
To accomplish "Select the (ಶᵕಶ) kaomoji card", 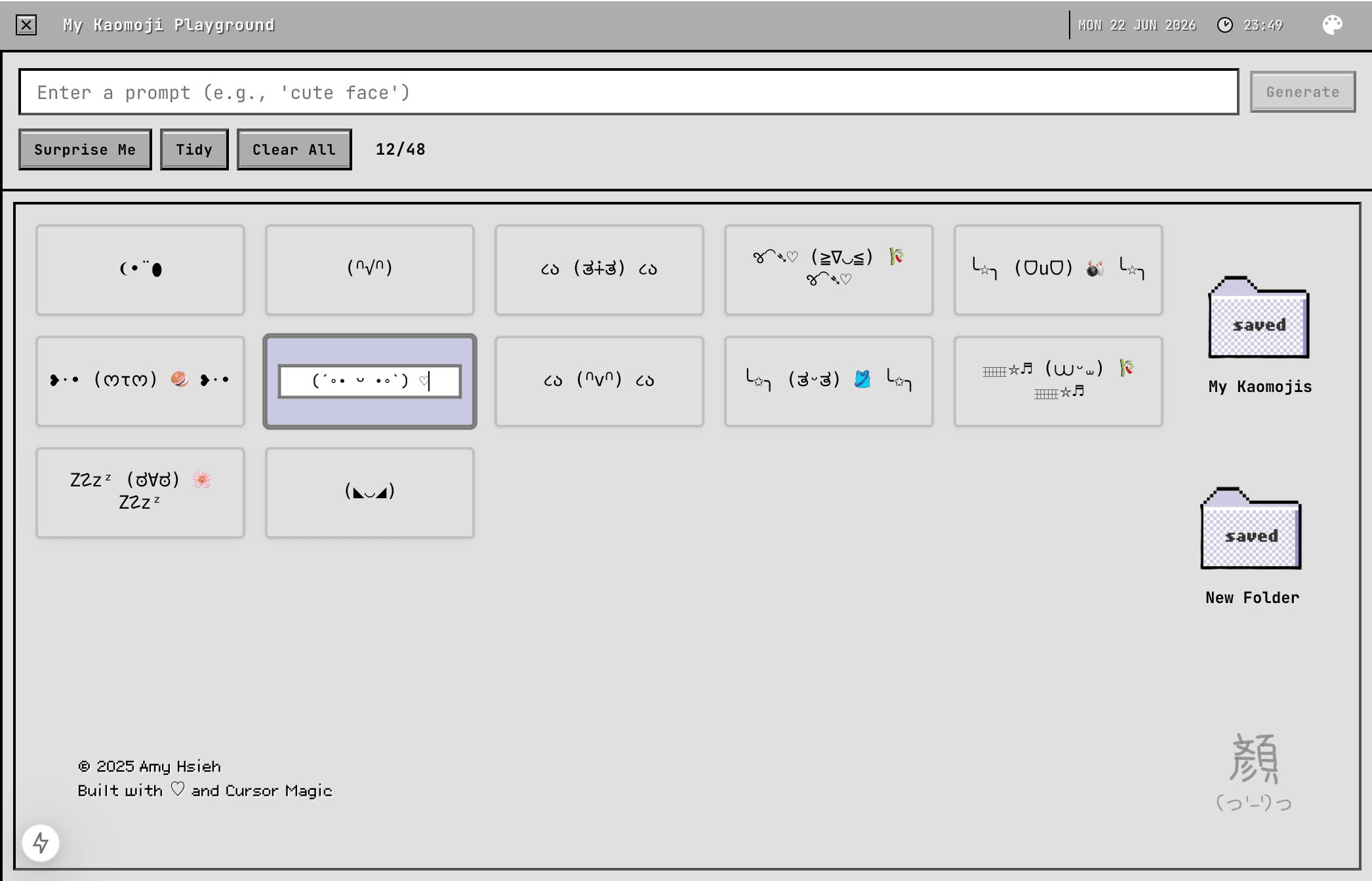I will click(829, 382).
